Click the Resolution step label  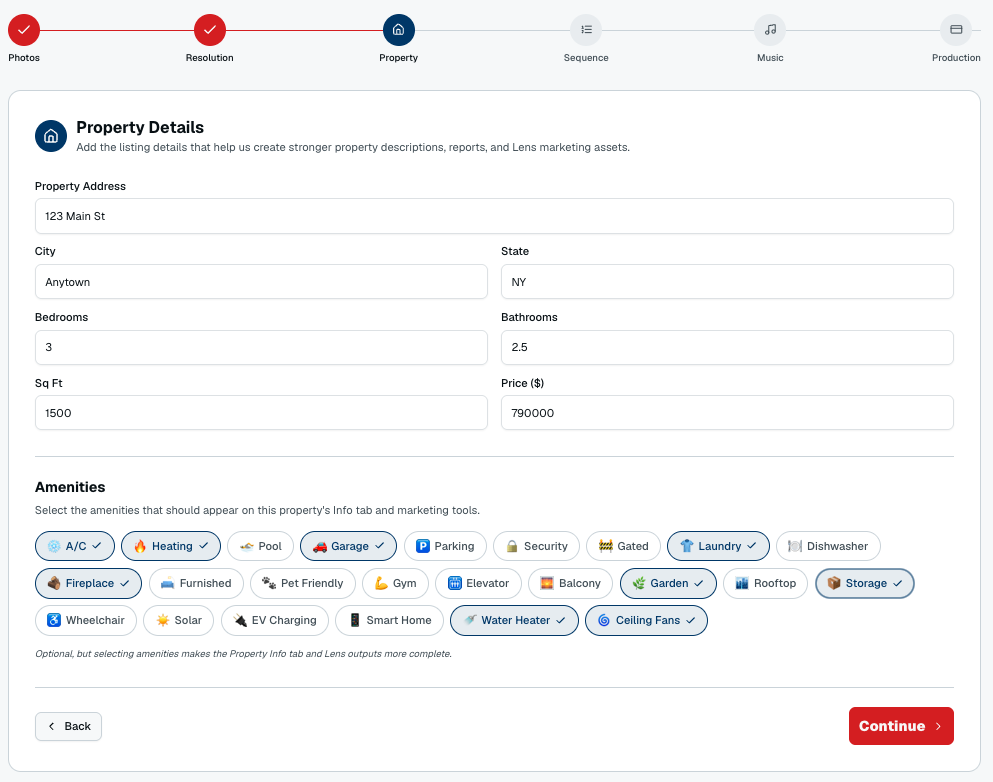[210, 58]
